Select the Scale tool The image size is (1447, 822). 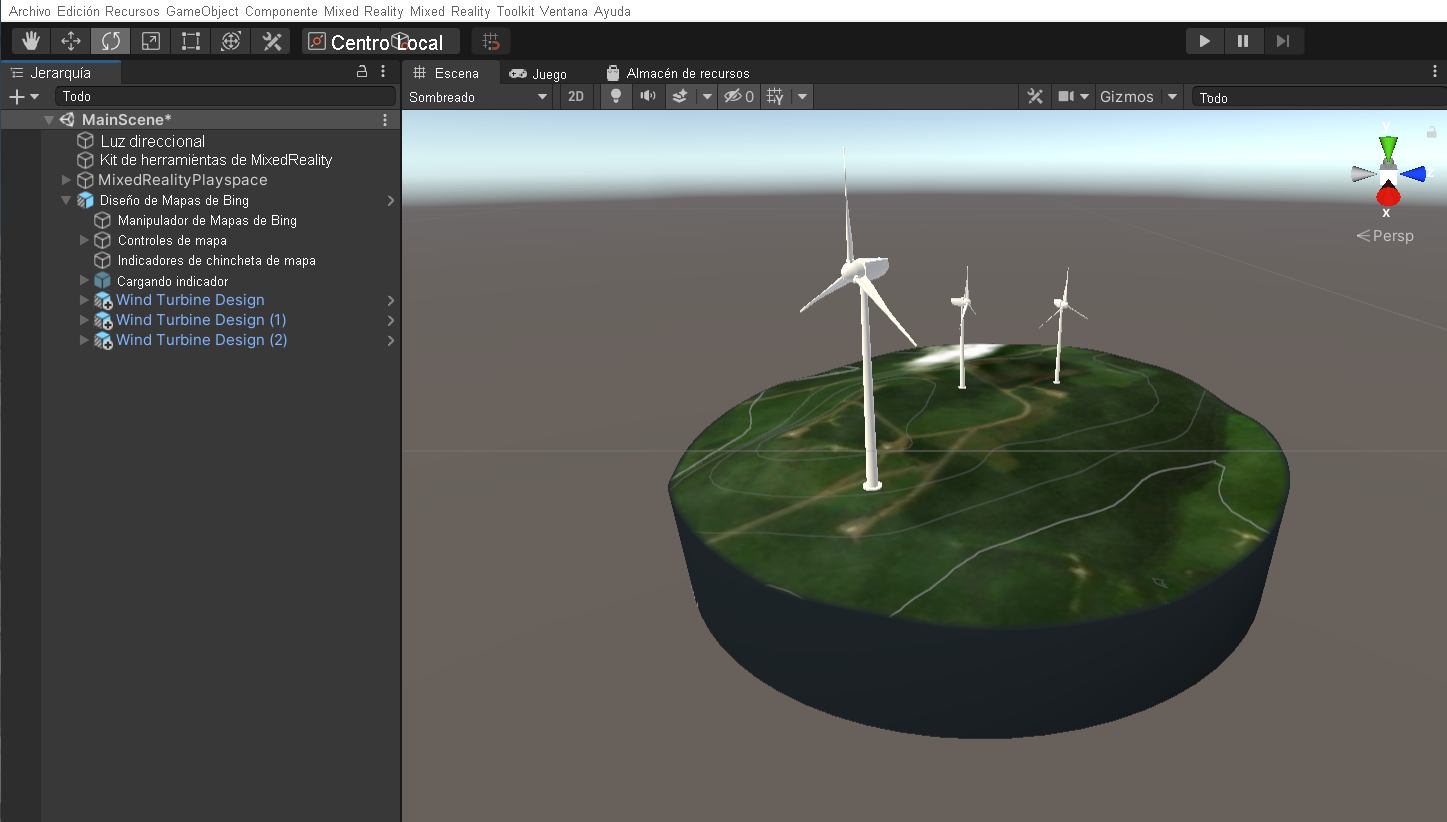click(151, 41)
